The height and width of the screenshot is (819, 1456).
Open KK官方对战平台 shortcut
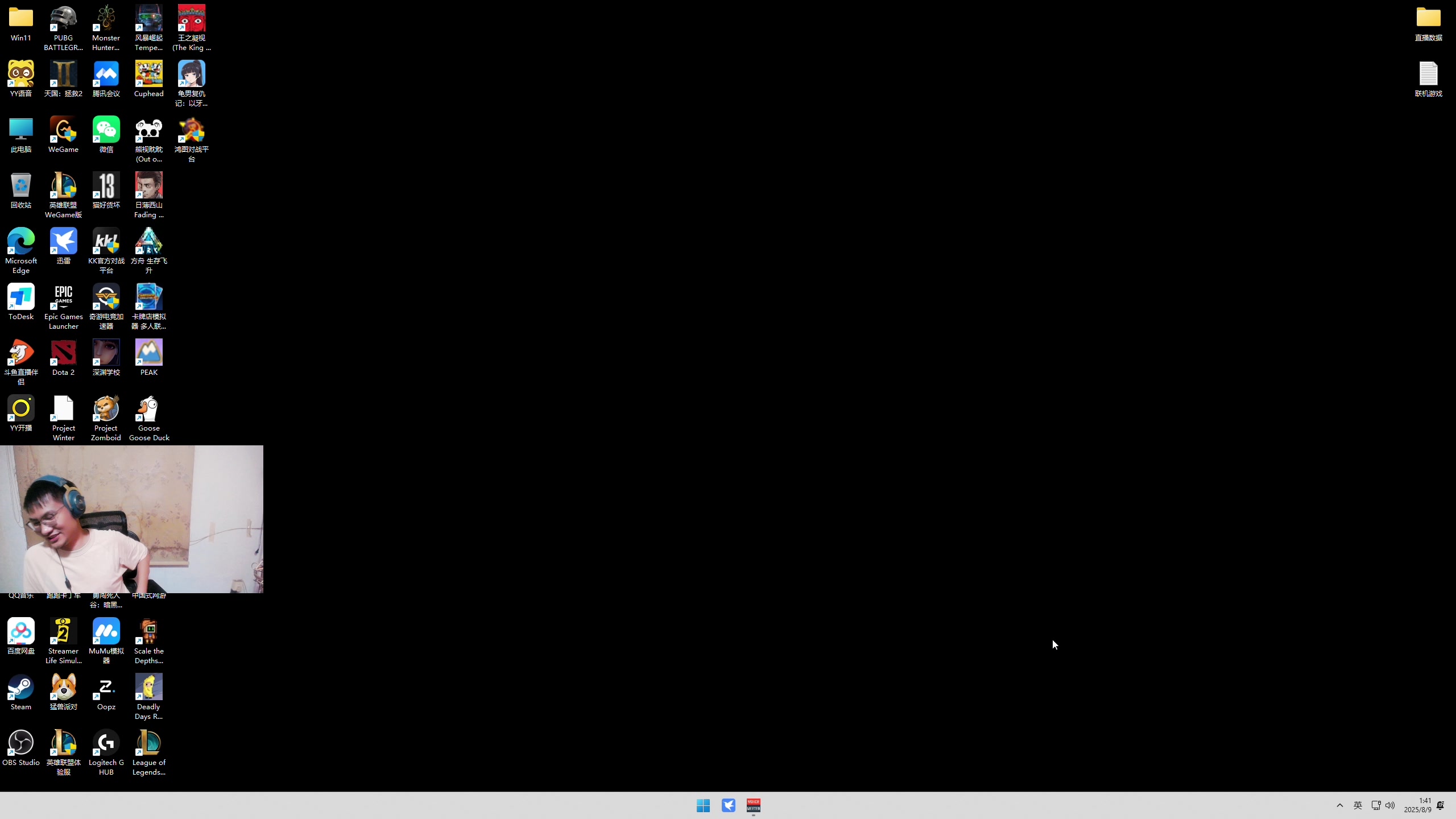pyautogui.click(x=106, y=251)
